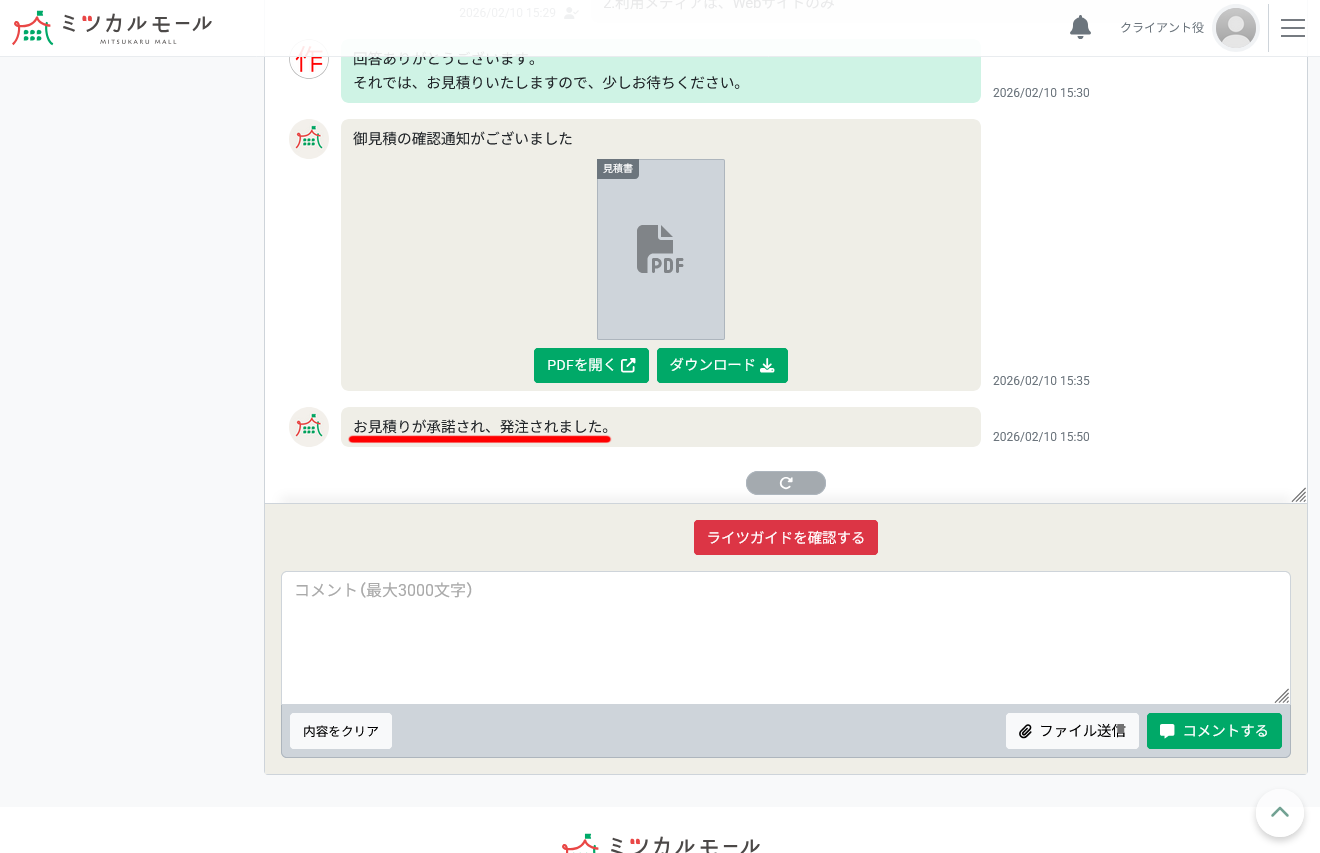Viewport: 1320px width, 853px height.
Task: Click the クライアント役 profile avatar
Action: pos(1236,28)
